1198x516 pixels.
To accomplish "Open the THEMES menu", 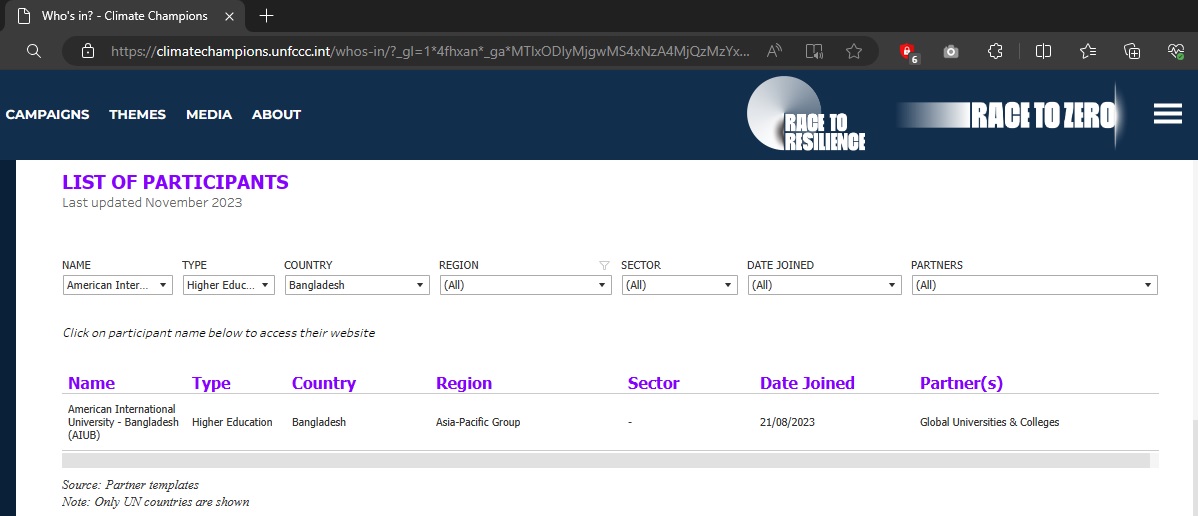I will click(138, 115).
